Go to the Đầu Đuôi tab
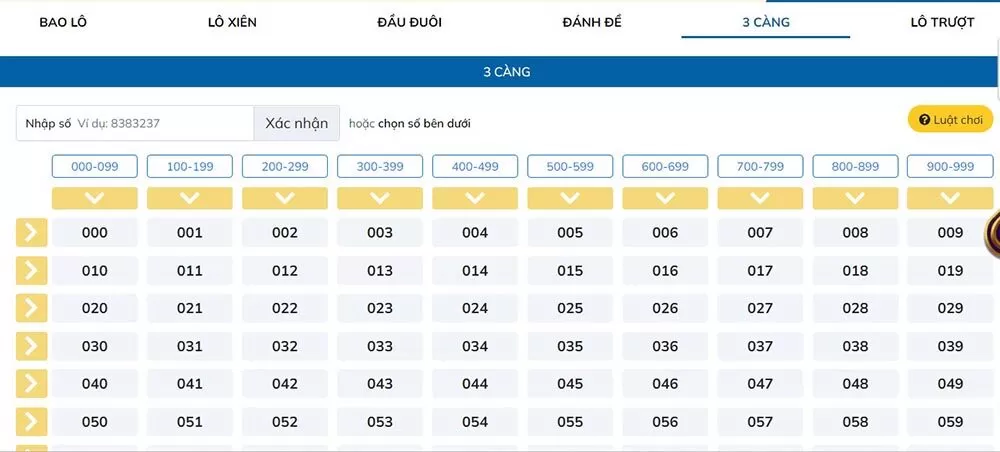The width and height of the screenshot is (1000, 452). click(x=410, y=22)
